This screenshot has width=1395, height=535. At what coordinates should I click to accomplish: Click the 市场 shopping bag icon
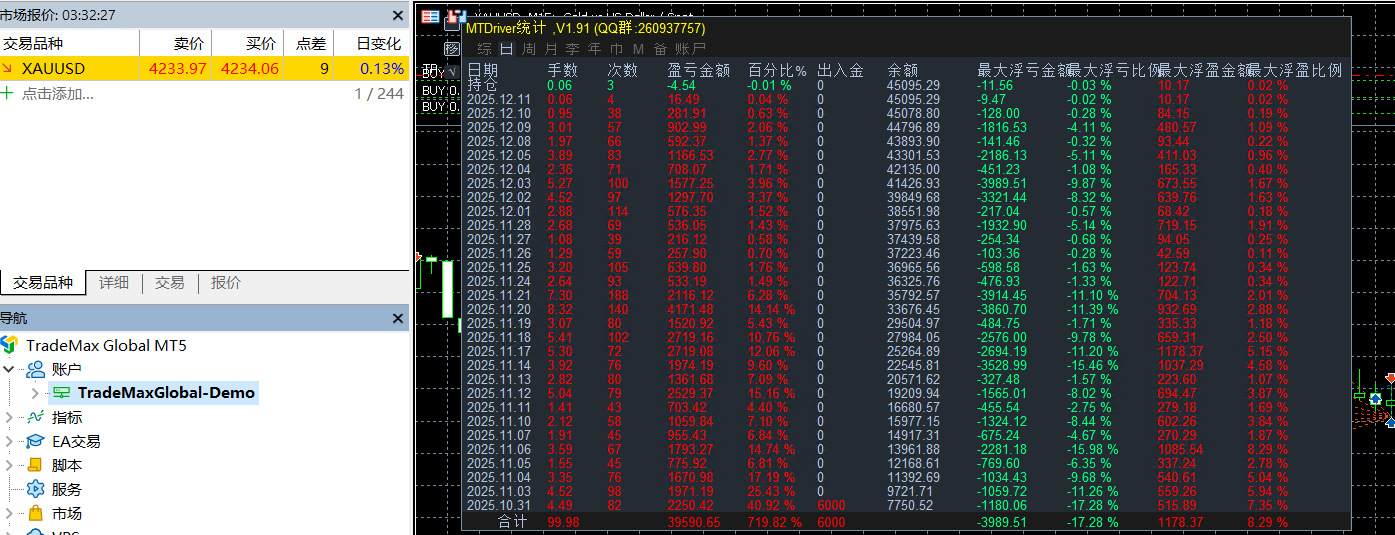tap(35, 513)
